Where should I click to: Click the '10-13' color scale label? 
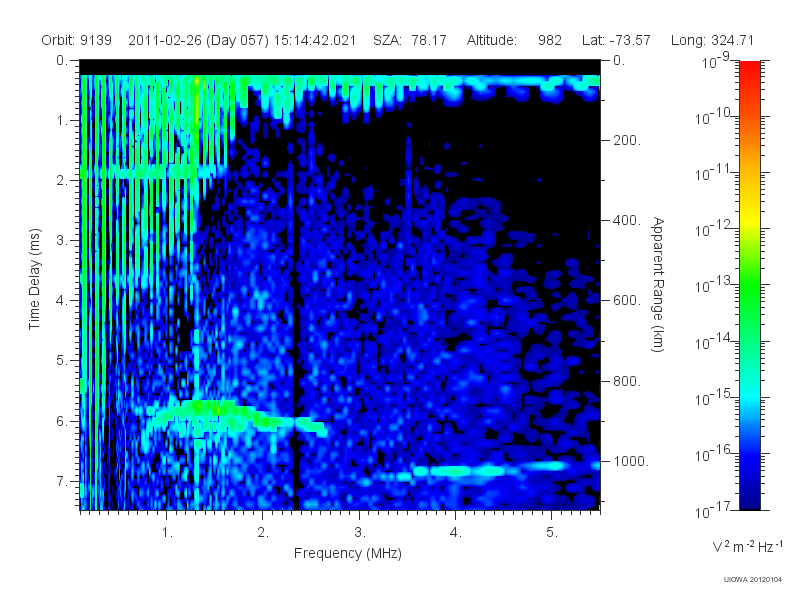tap(714, 285)
